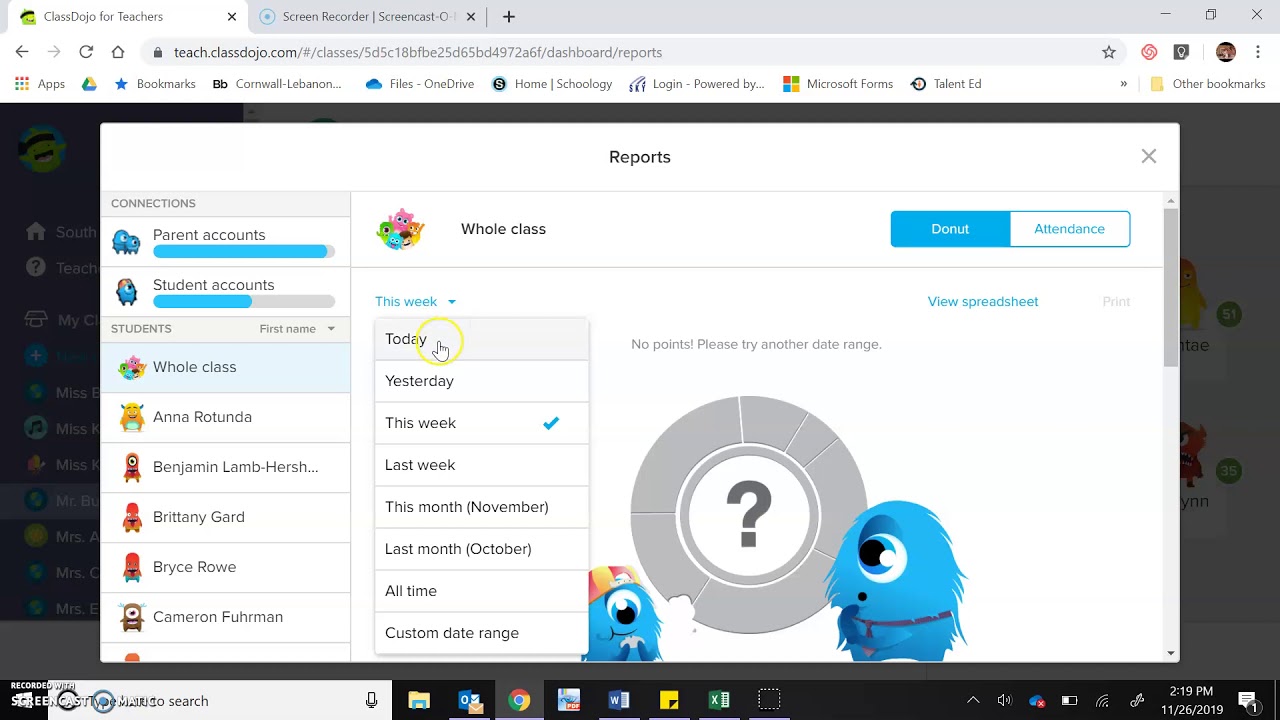Open the Apps bookmarks shortcut
This screenshot has height=720, width=1280.
click(x=40, y=84)
